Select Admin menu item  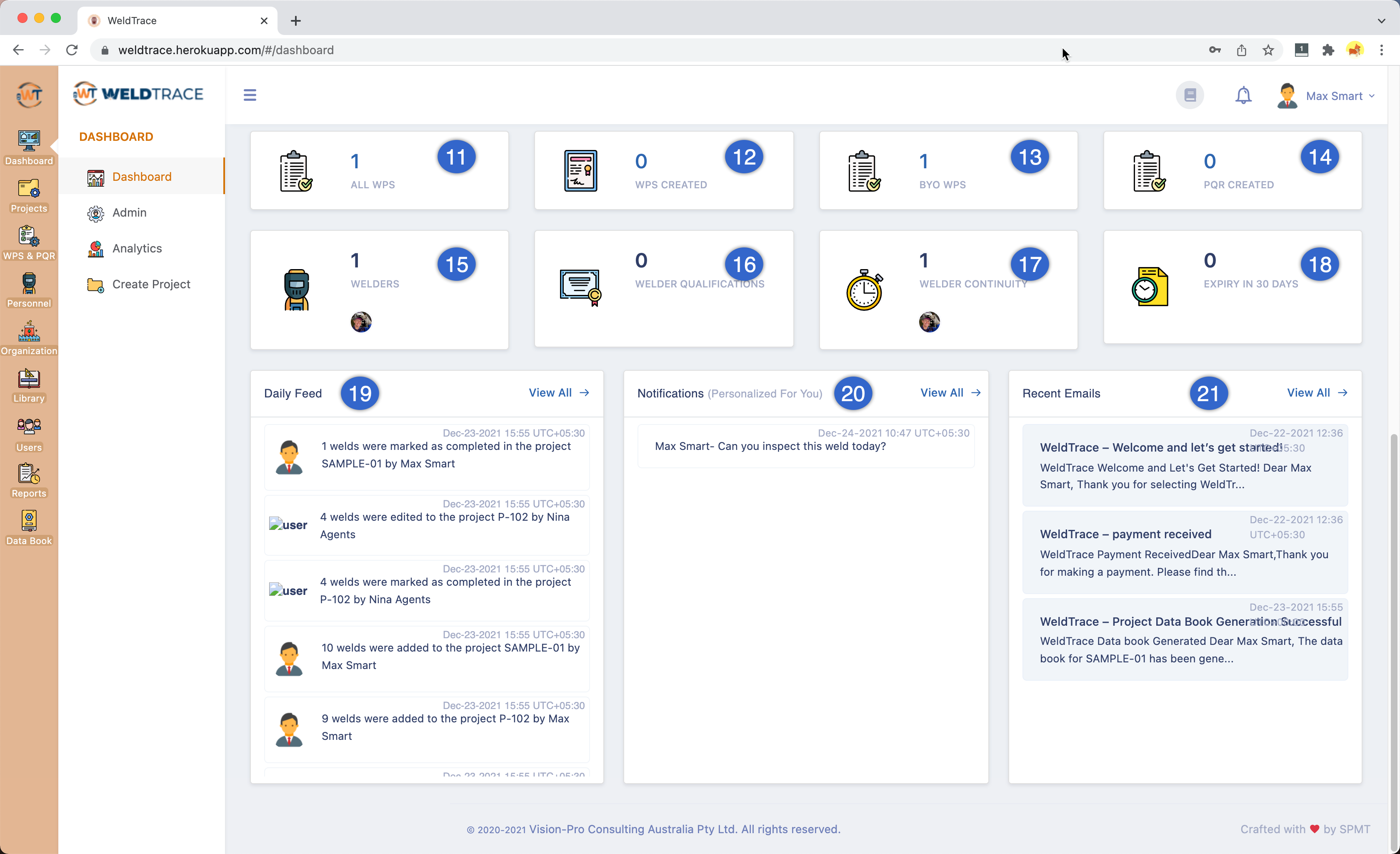point(142,212)
